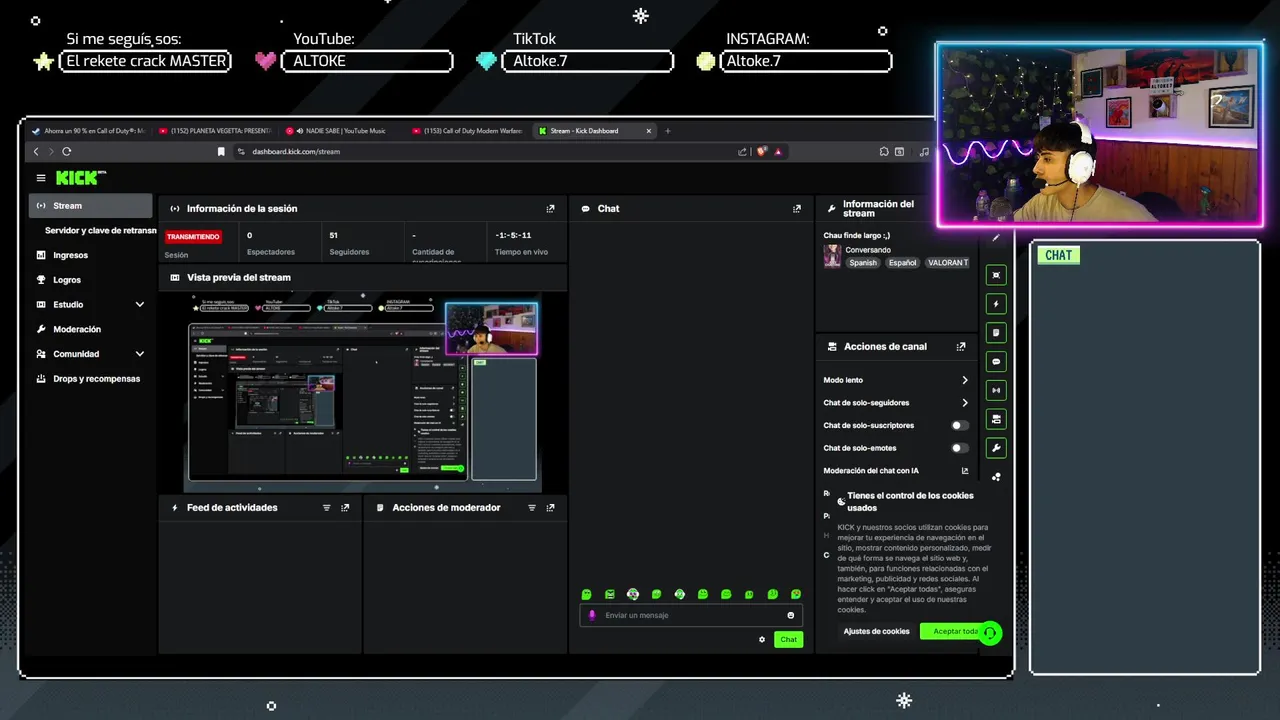The height and width of the screenshot is (720, 1280).
Task: Click the Spanish tag
Action: pos(863,263)
